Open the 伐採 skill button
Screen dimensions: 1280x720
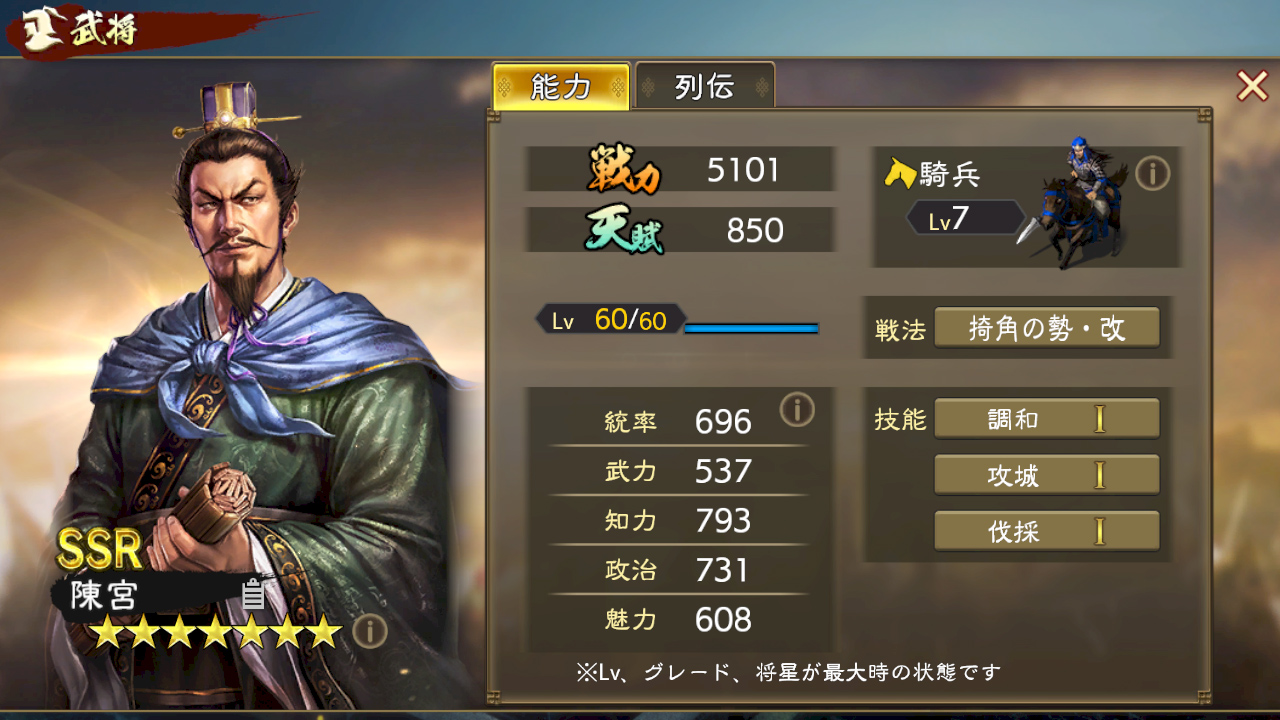tap(1047, 531)
